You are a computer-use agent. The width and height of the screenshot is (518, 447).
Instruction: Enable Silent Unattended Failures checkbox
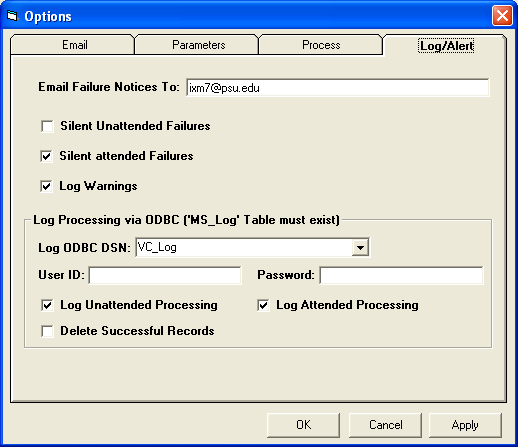[47, 126]
